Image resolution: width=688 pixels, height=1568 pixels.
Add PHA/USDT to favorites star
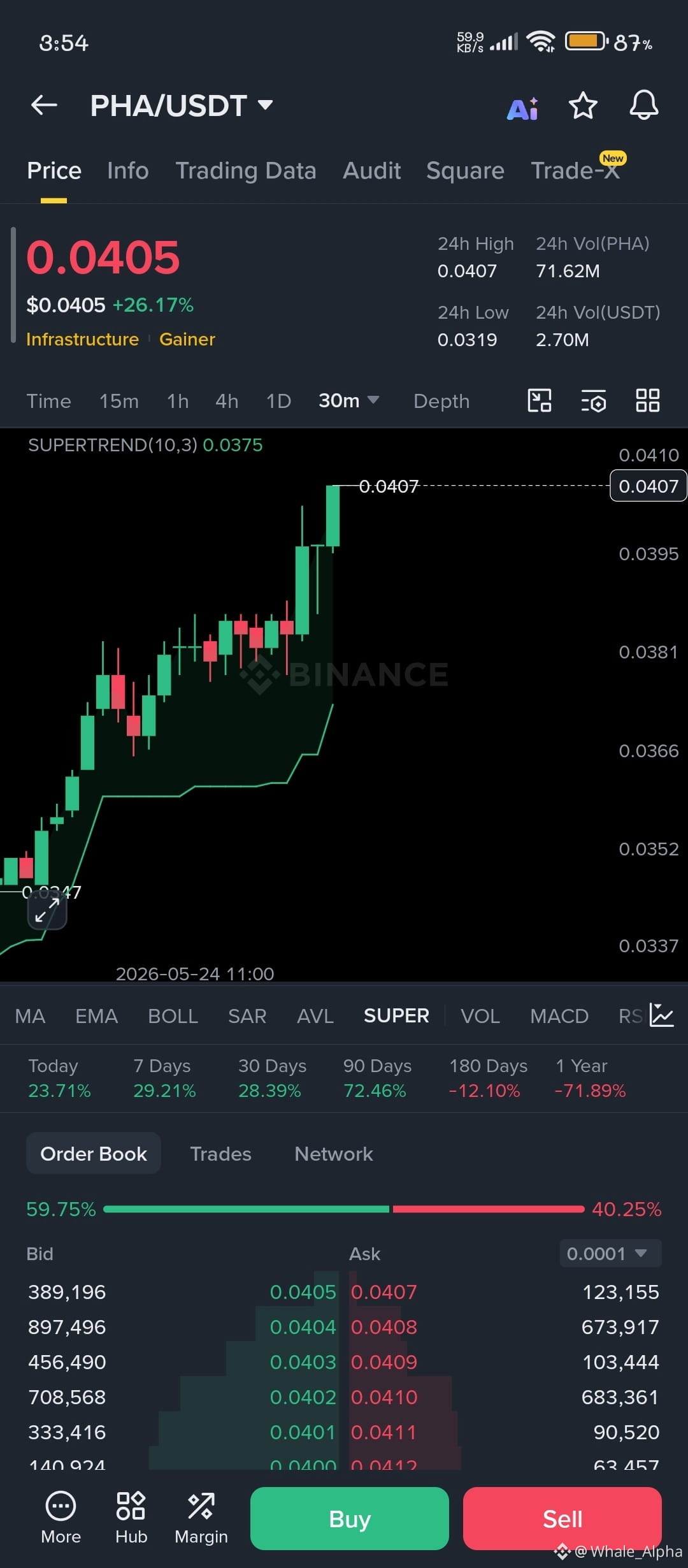(x=583, y=106)
